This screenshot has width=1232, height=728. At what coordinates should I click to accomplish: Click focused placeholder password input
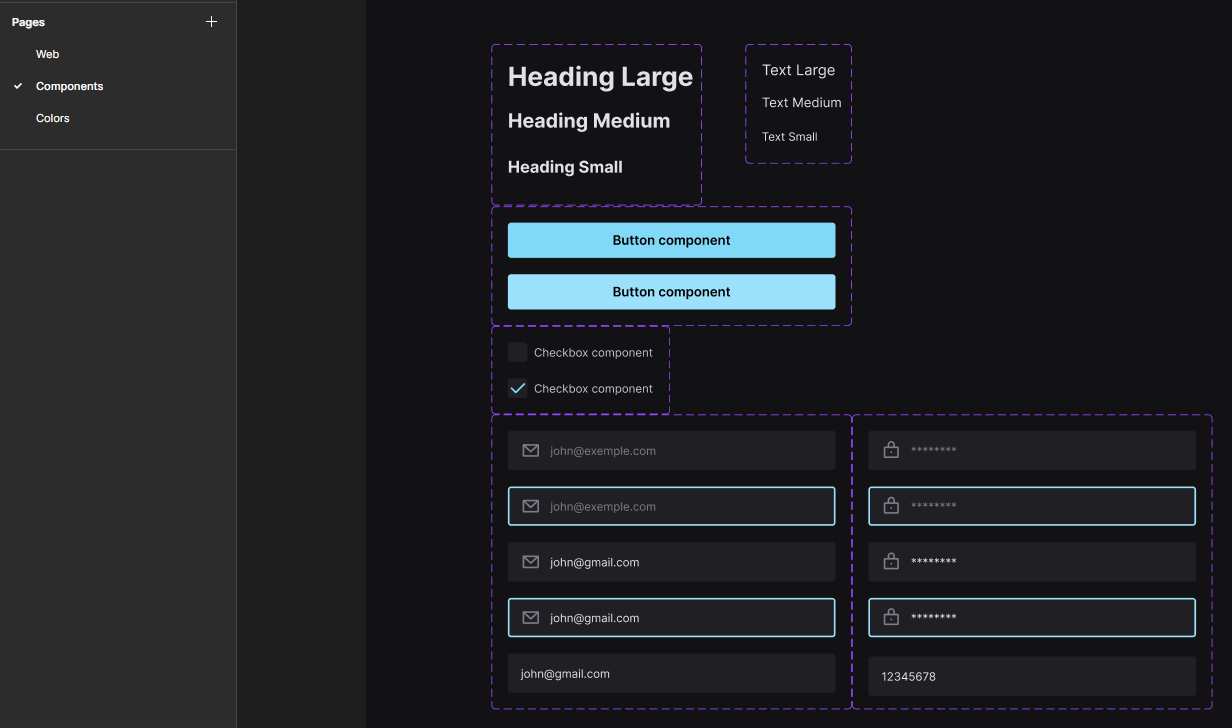point(1032,506)
